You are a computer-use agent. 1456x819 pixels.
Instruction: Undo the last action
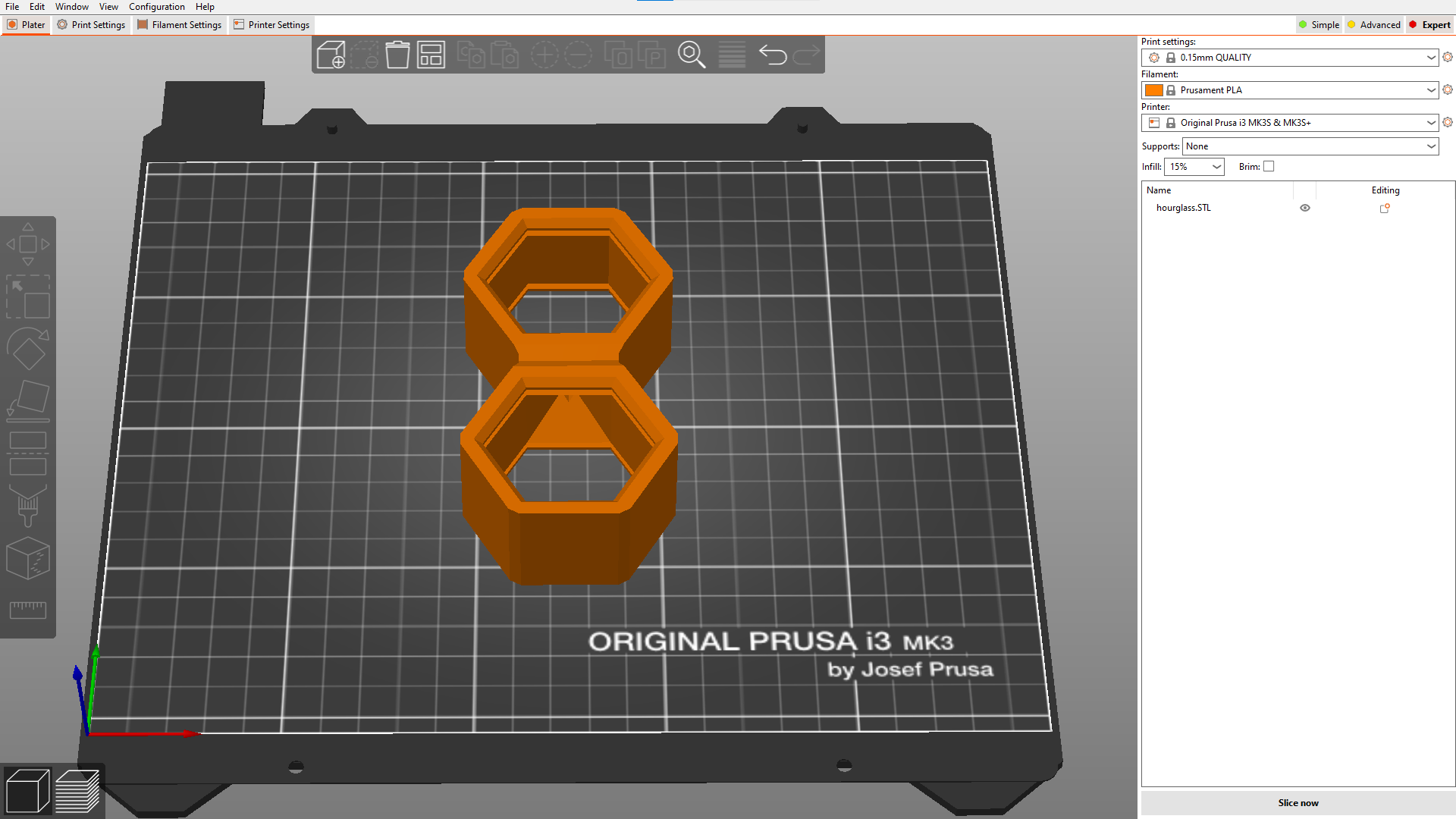[x=773, y=54]
